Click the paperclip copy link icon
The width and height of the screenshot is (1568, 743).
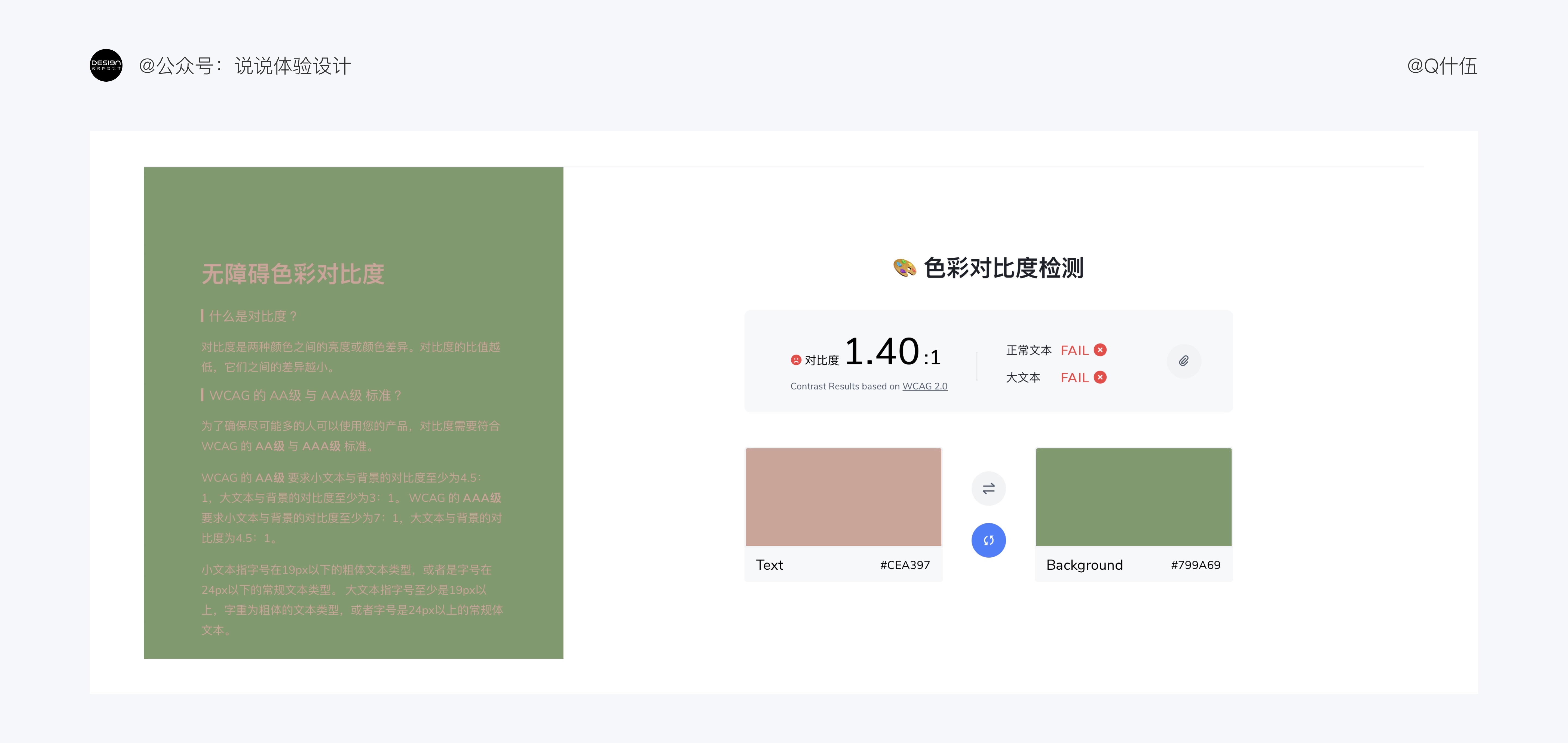point(1184,361)
